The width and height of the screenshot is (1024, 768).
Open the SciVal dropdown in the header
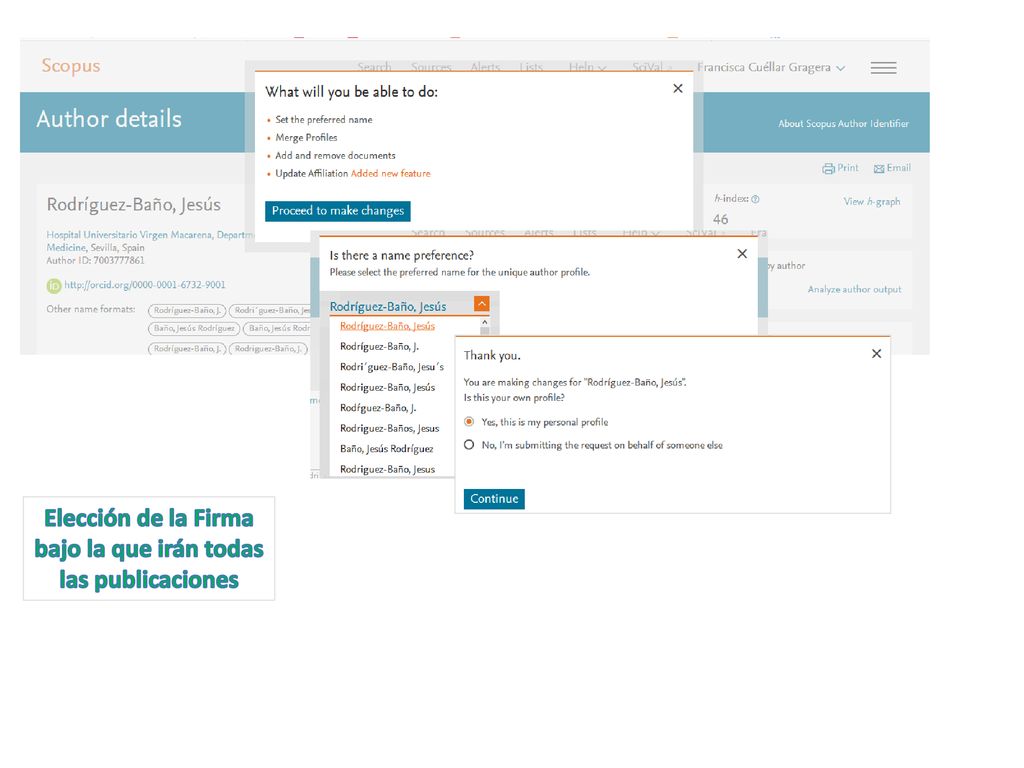click(652, 67)
